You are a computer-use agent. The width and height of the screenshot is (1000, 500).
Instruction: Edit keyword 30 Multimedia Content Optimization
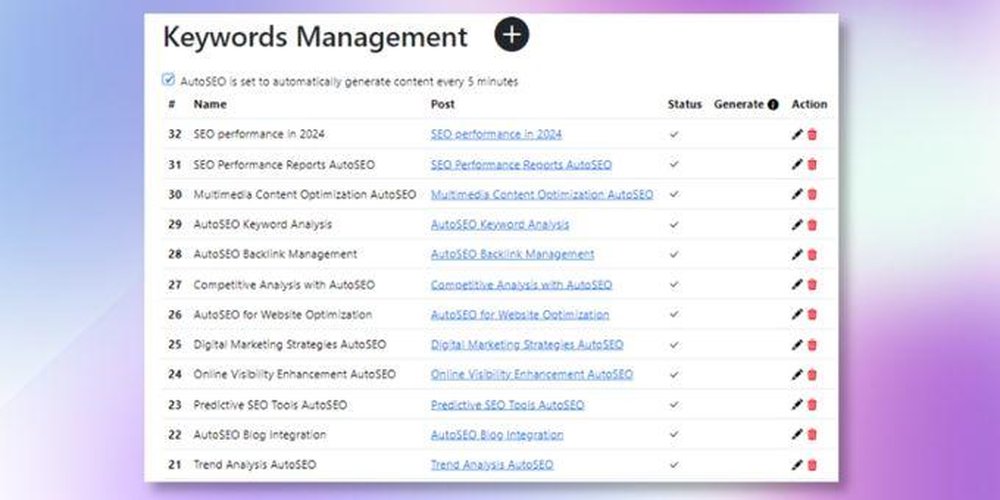coord(797,195)
